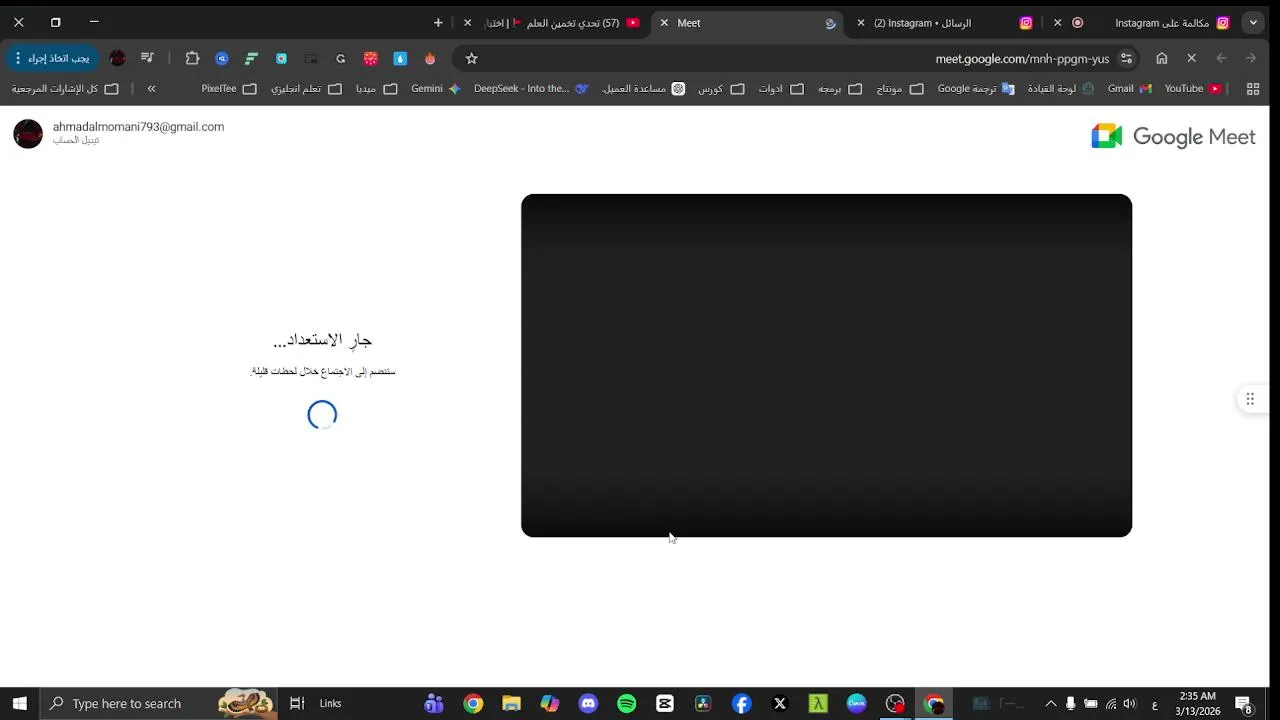Click the blue water-drop extension icon

400,58
